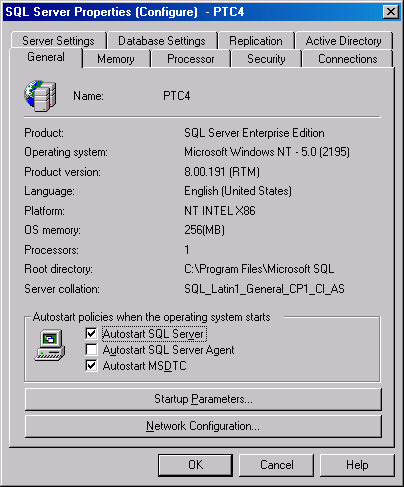Select the Replication tab
Image resolution: width=404 pixels, height=487 pixels.
[256, 41]
